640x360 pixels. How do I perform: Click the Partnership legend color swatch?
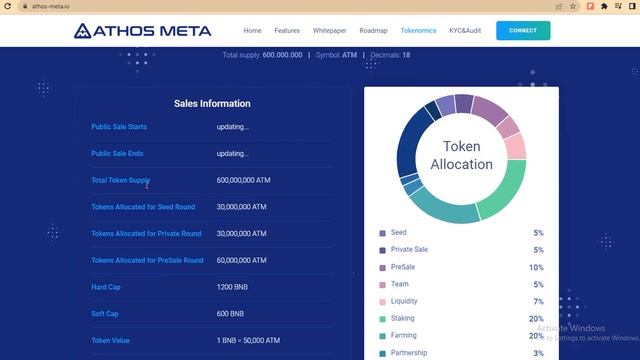[x=382, y=353]
